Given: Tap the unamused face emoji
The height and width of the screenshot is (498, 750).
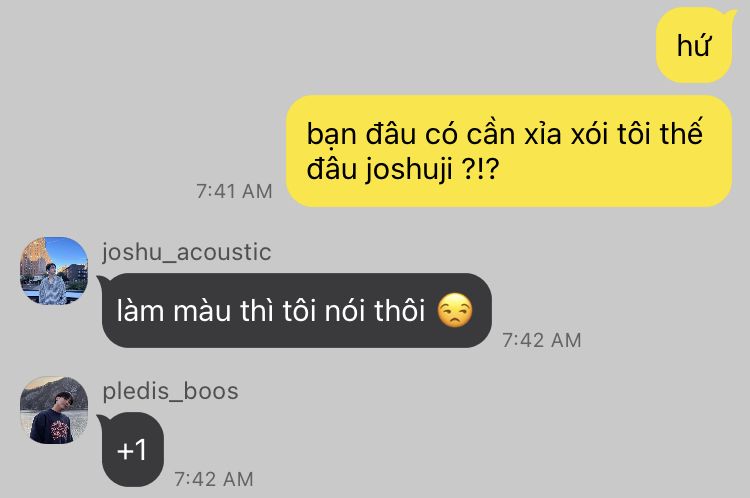Looking at the screenshot, I should click(455, 310).
